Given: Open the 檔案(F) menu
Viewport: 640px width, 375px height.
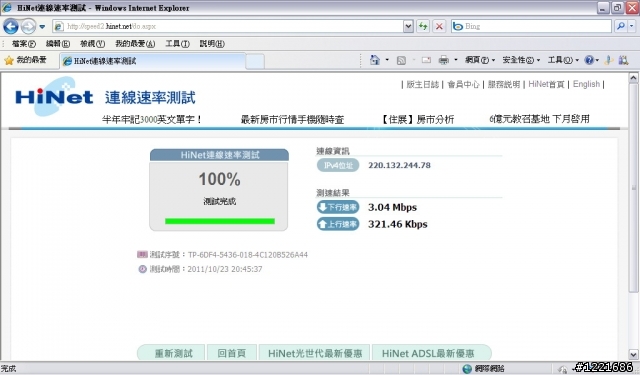Looking at the screenshot, I should (x=23, y=44).
